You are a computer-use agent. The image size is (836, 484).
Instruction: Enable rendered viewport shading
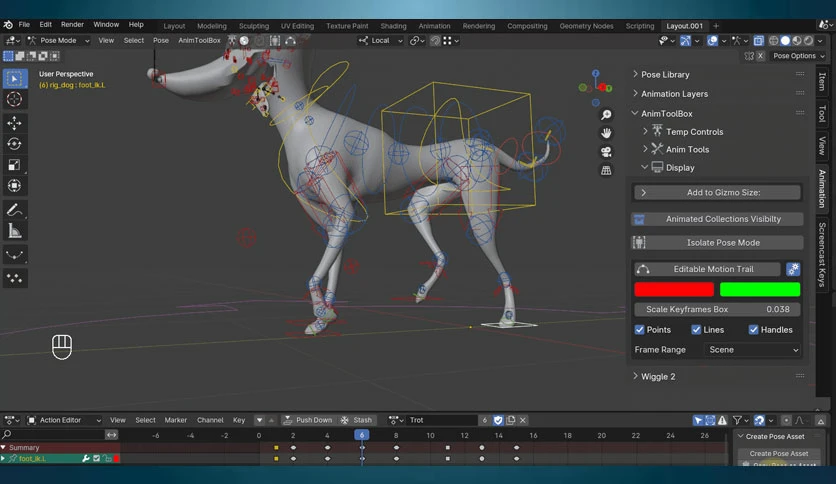point(809,41)
